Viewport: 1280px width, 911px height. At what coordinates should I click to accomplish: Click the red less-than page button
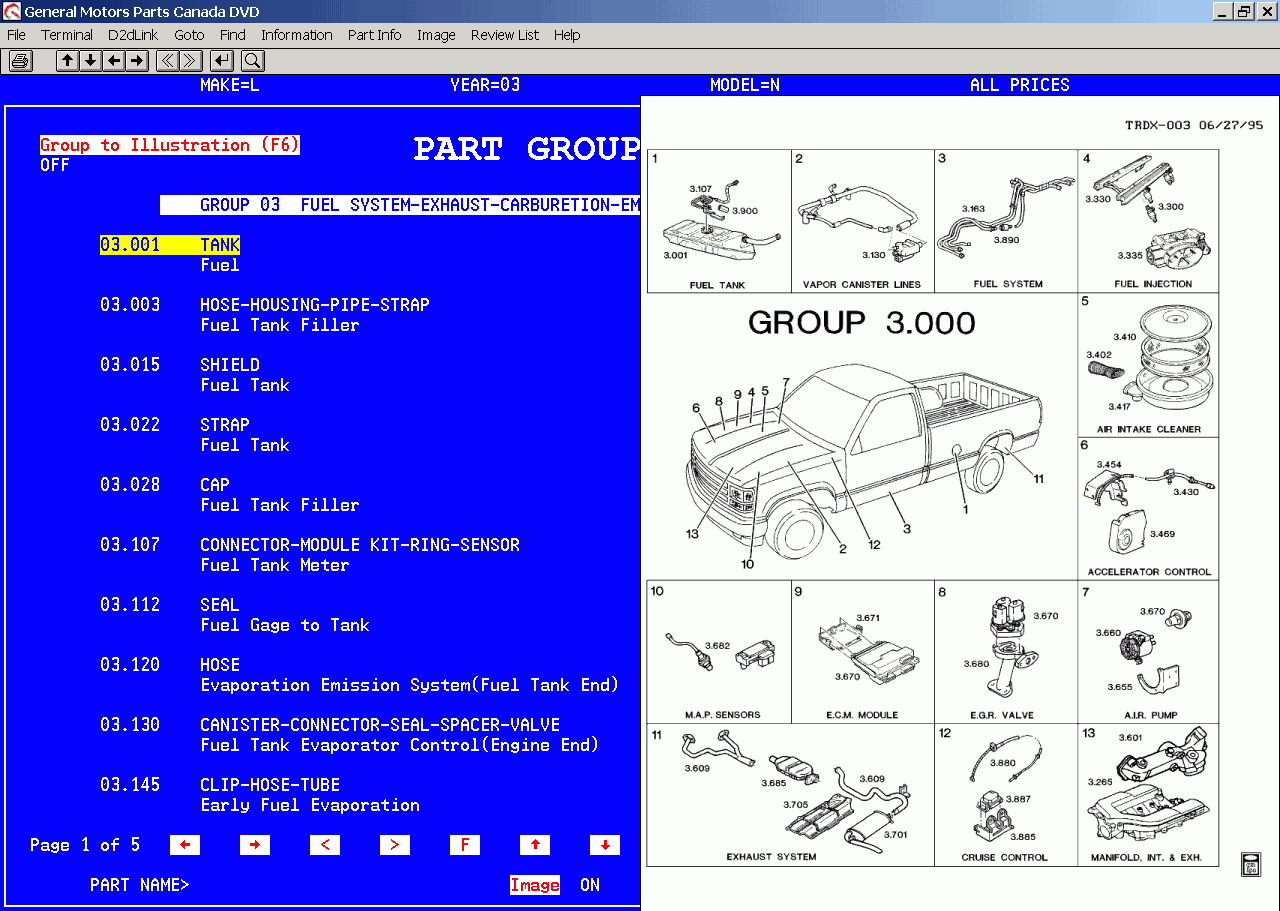point(325,845)
